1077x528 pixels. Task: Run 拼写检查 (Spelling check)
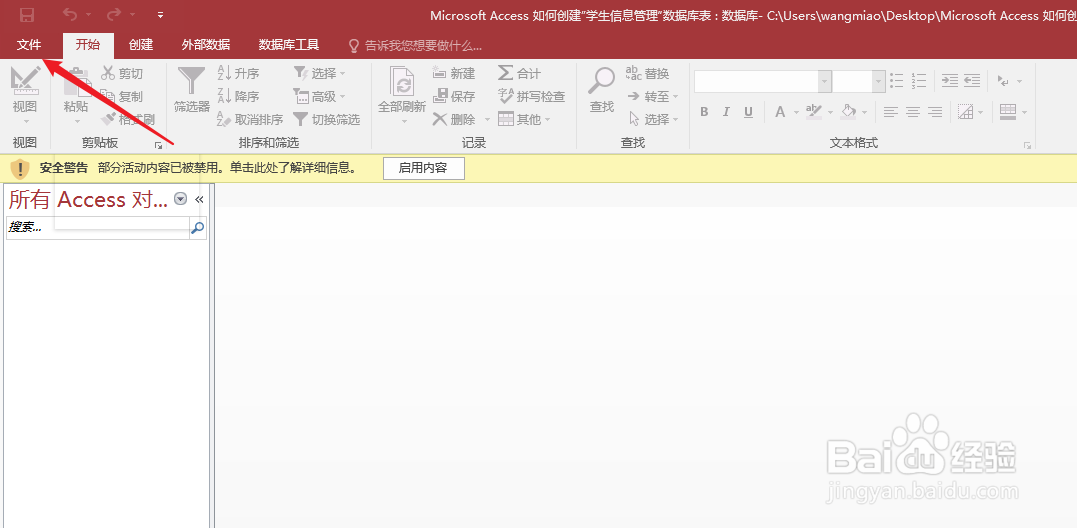[x=531, y=97]
